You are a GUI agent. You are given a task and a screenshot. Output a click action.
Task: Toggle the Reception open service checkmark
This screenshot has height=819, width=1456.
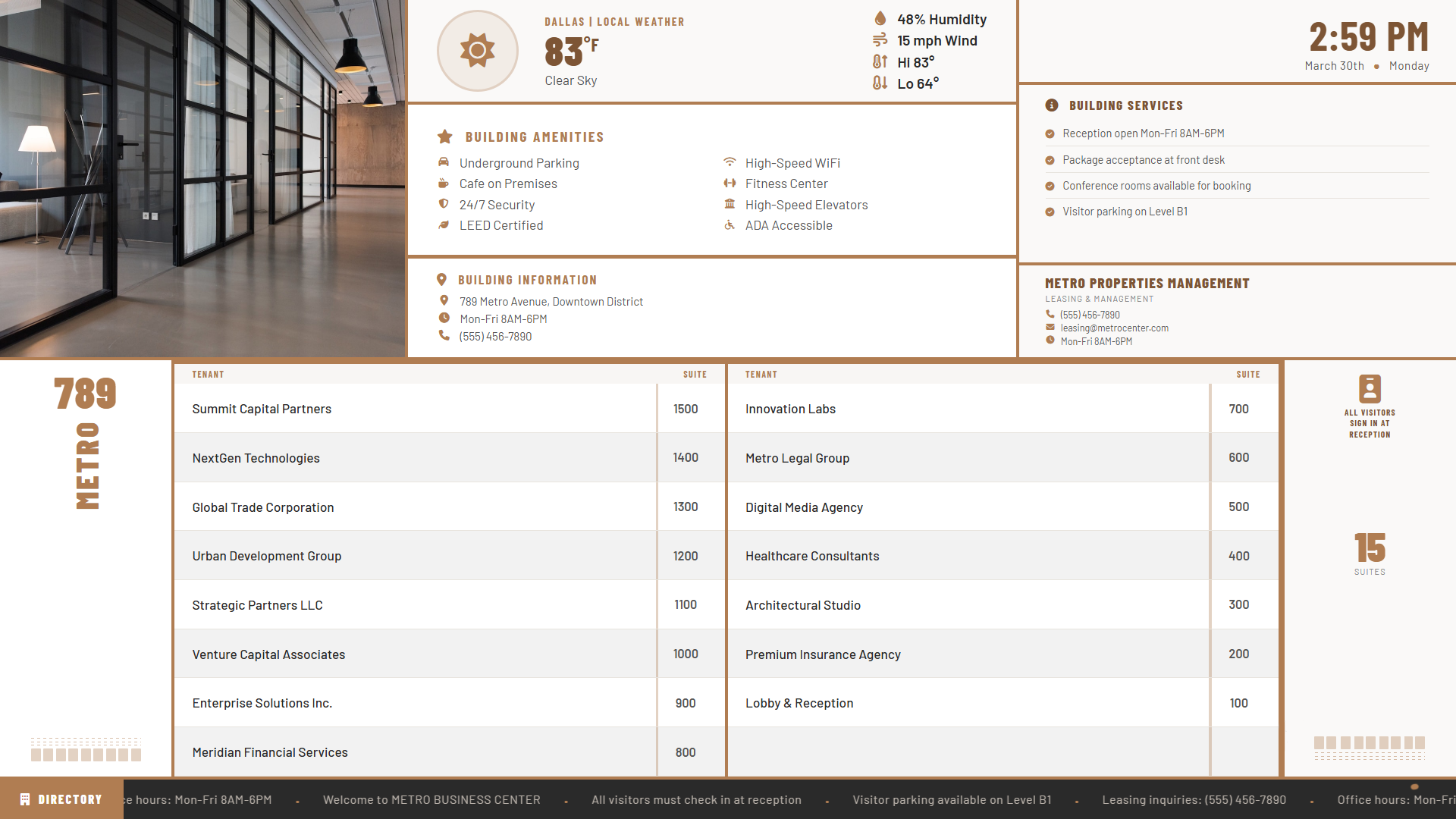1050,133
